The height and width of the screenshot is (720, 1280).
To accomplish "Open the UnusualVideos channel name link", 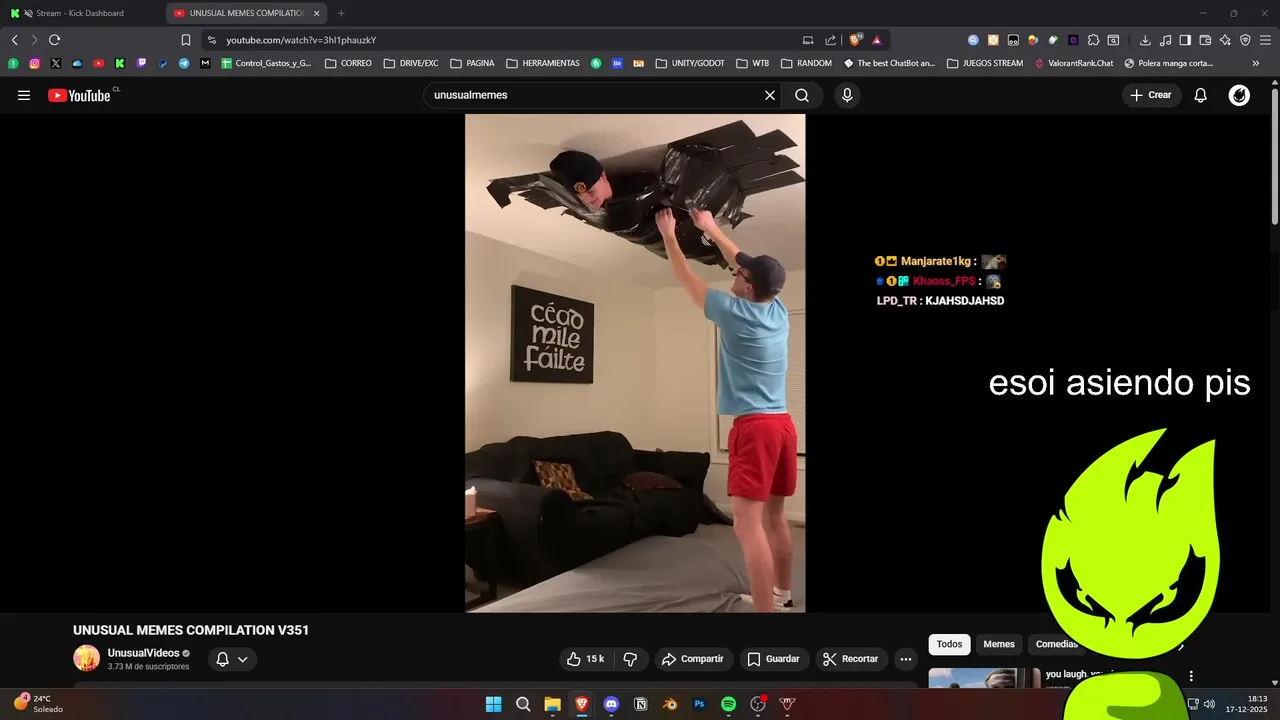I will coord(144,653).
